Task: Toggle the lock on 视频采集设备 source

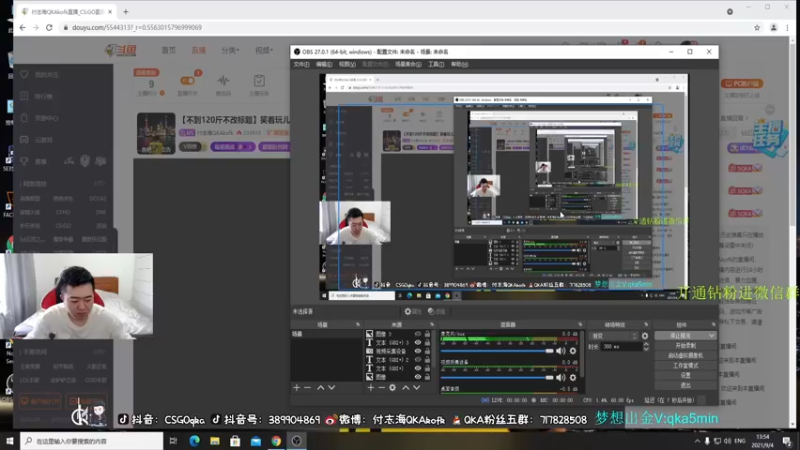Action: click(x=428, y=352)
